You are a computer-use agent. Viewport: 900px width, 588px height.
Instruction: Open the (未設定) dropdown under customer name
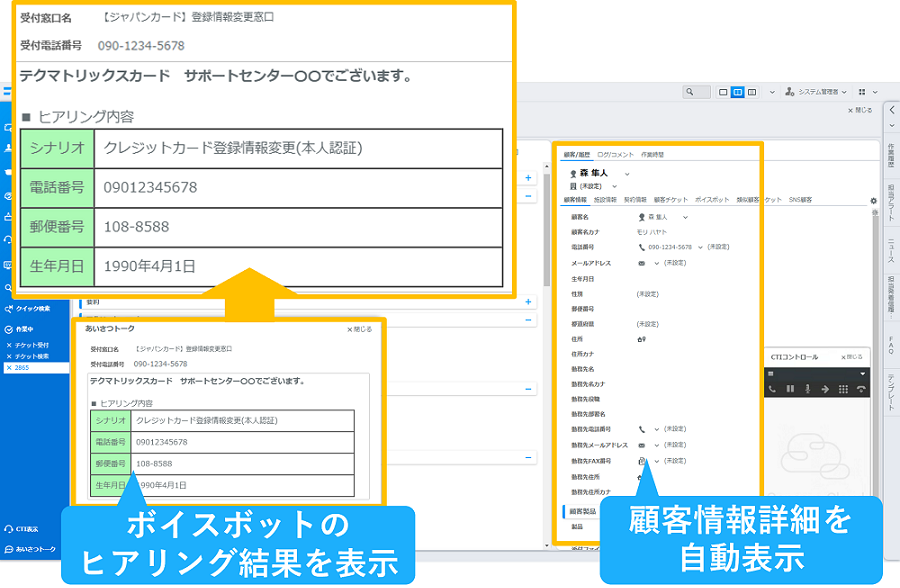point(614,187)
